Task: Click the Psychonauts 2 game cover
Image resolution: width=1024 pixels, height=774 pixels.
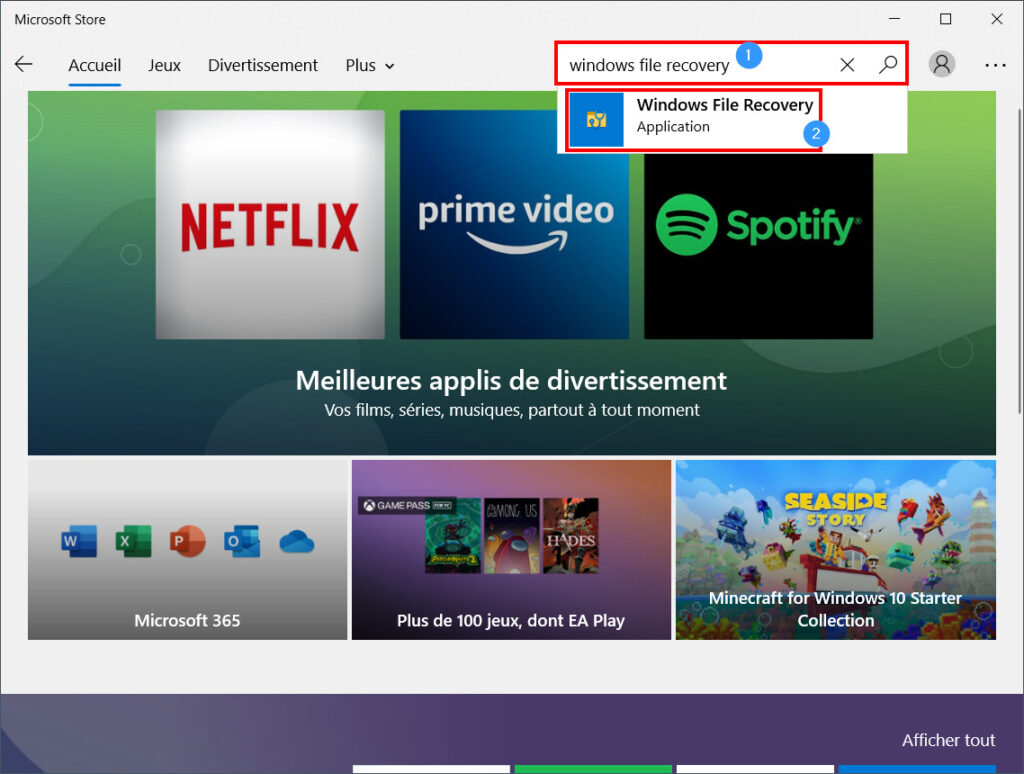Action: click(453, 536)
